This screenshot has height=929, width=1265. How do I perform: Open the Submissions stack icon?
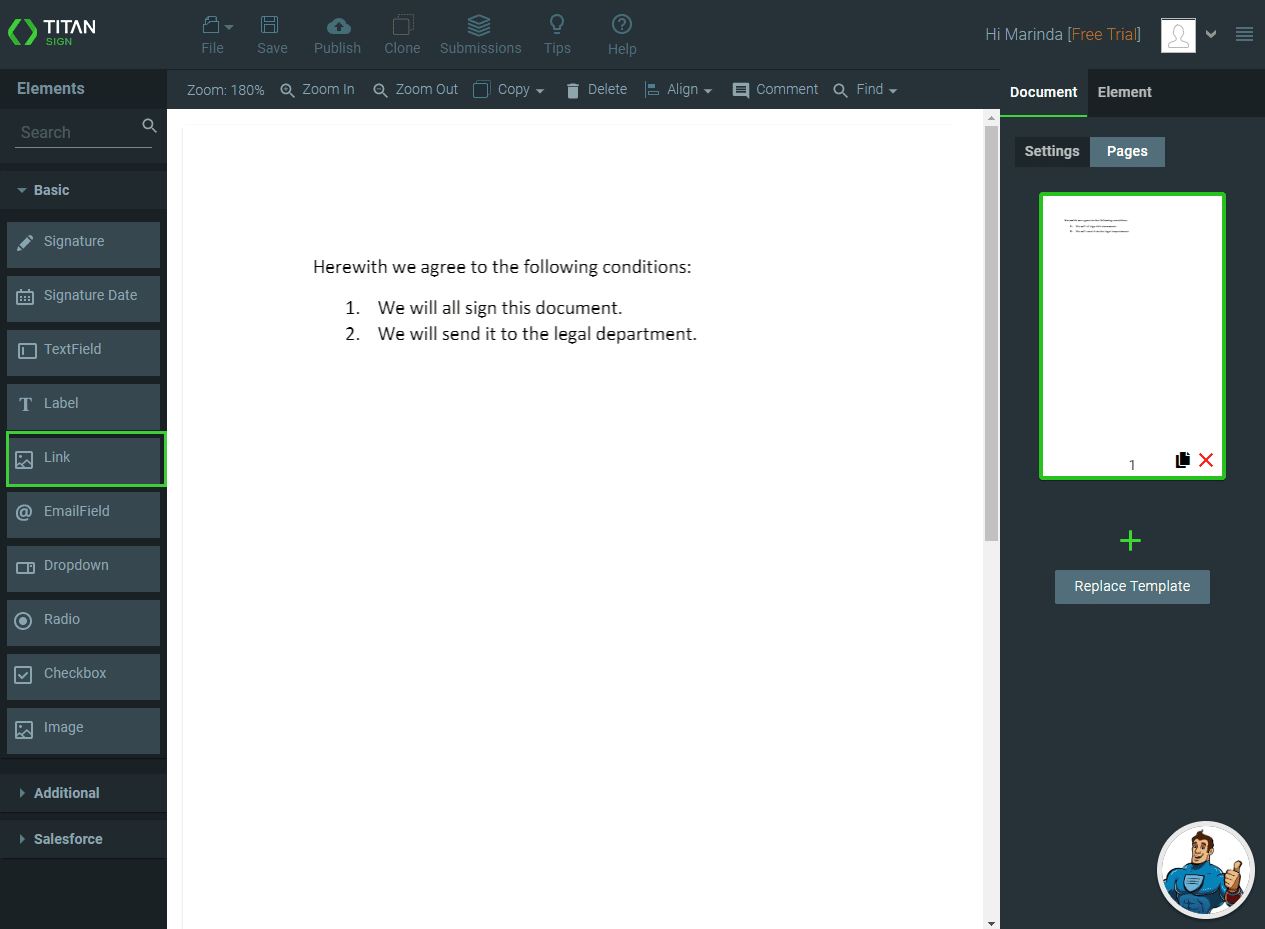(480, 26)
